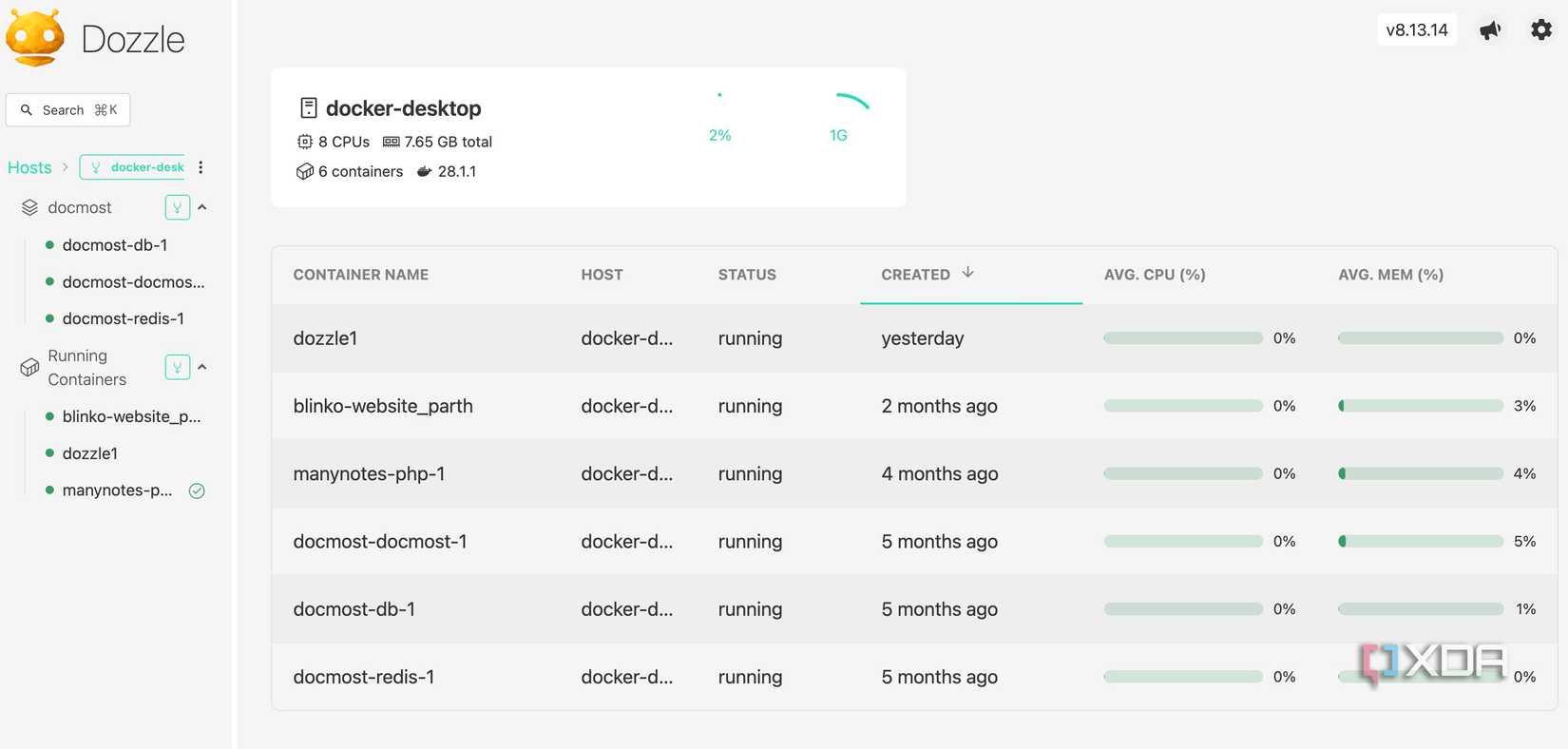Sort by STATUS column header
The height and width of the screenshot is (749, 1568).
[747, 275]
